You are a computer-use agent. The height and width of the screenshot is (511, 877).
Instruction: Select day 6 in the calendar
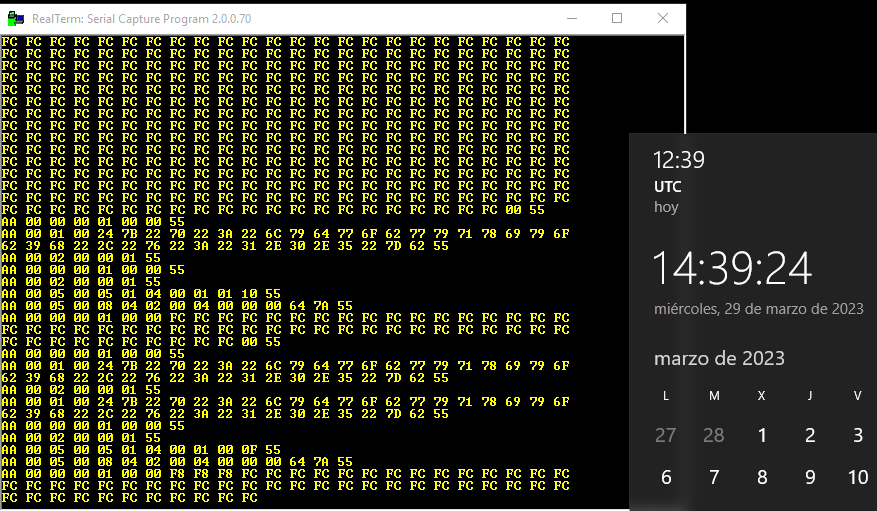coord(666,477)
